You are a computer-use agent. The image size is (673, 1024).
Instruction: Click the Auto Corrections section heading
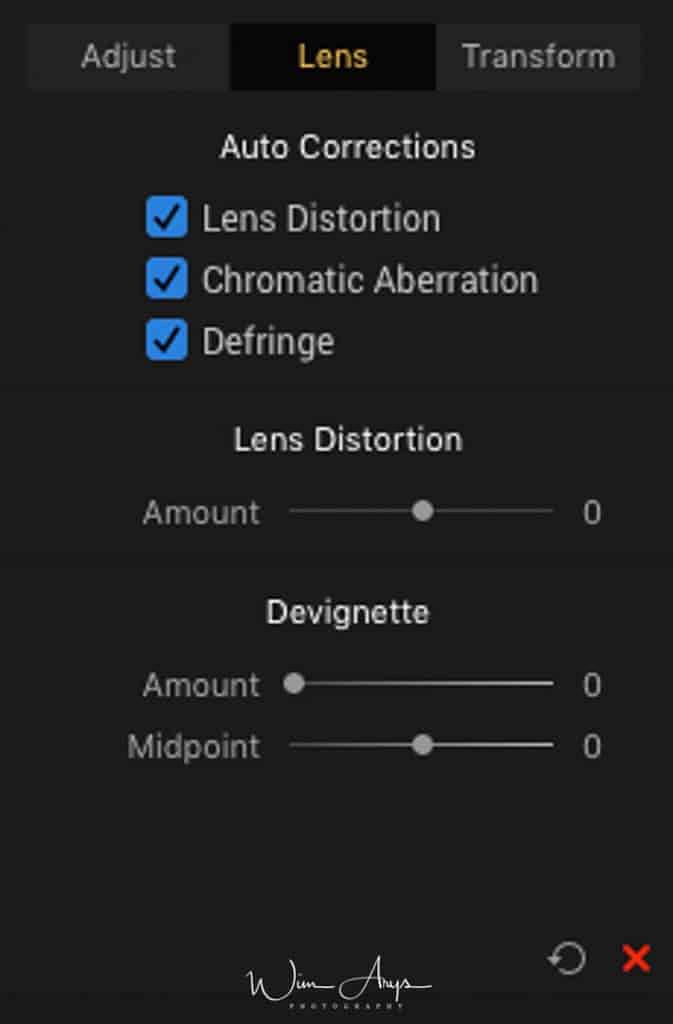point(348,147)
